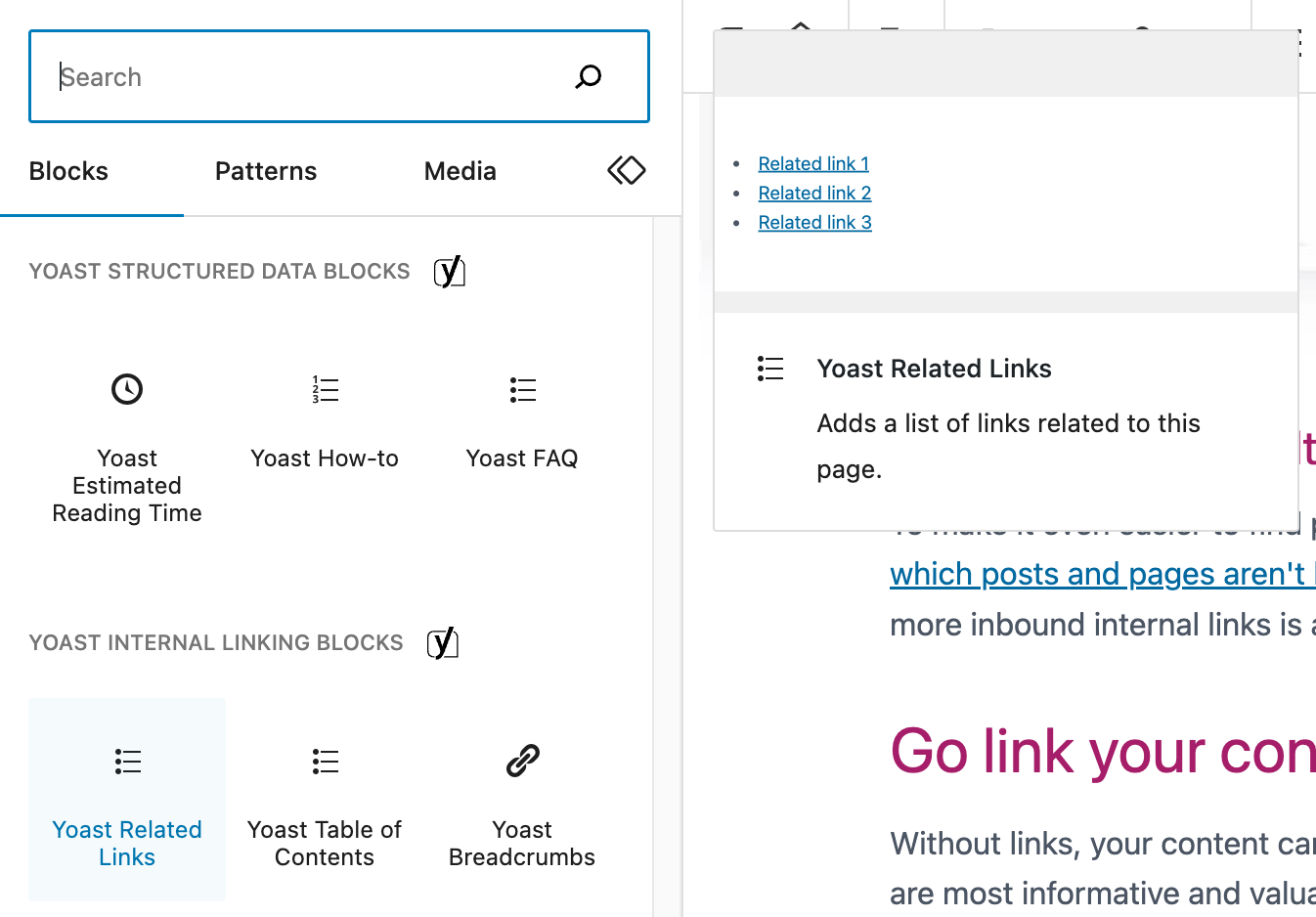Switch to the Patterns tab
This screenshot has height=917, width=1316.
(x=265, y=171)
